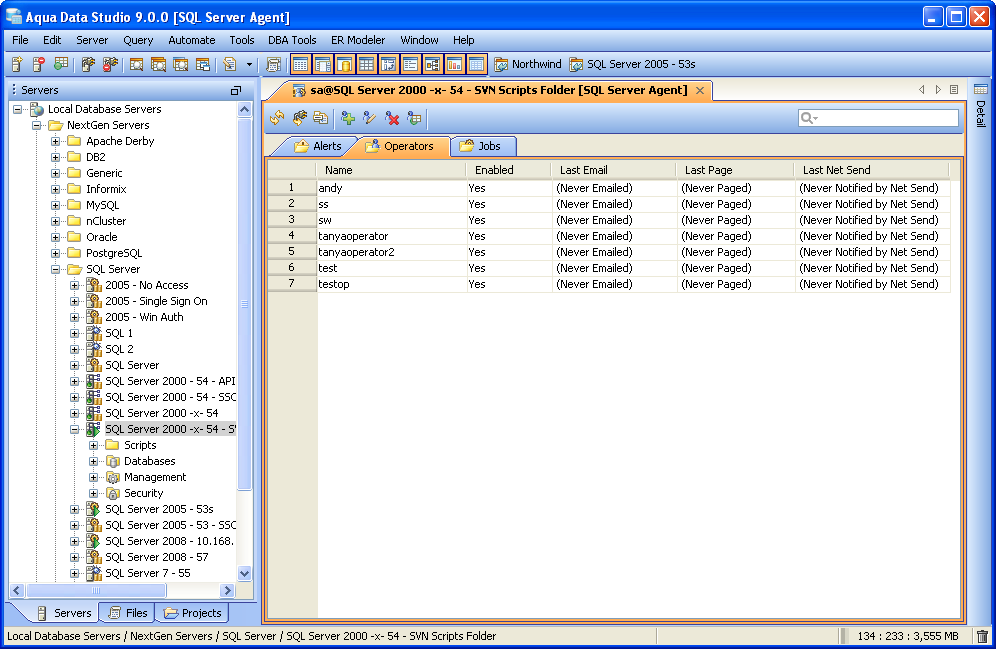Click the operator grid properties icon
Screen dimensions: 996x649
tap(414, 118)
